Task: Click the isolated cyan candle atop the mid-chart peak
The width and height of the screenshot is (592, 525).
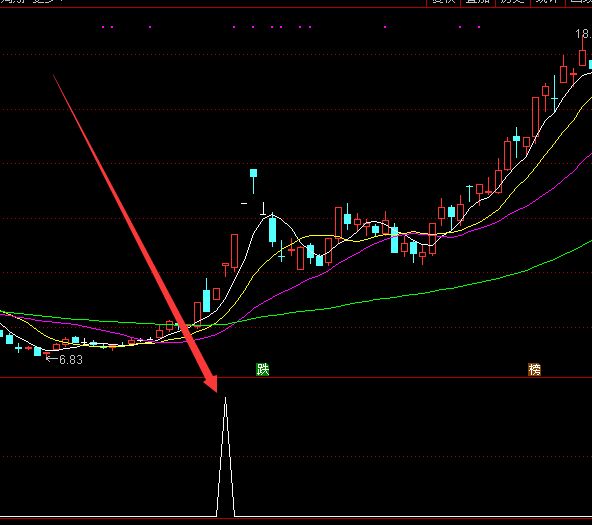Action: [x=253, y=173]
